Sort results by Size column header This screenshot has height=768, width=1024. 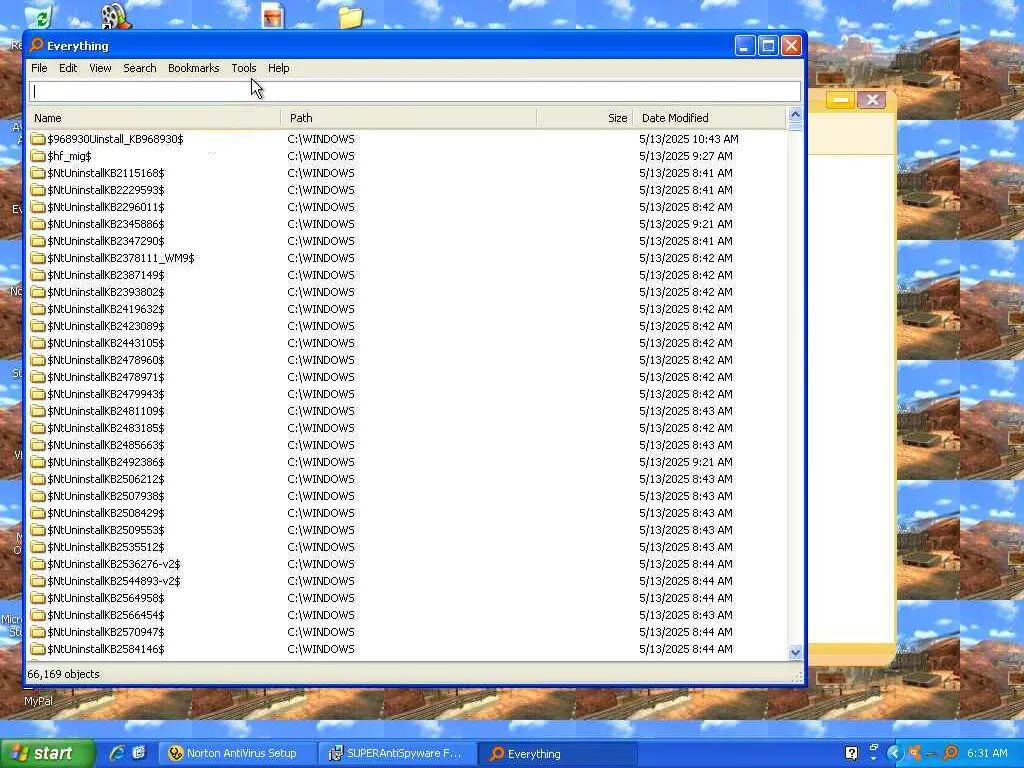point(584,118)
